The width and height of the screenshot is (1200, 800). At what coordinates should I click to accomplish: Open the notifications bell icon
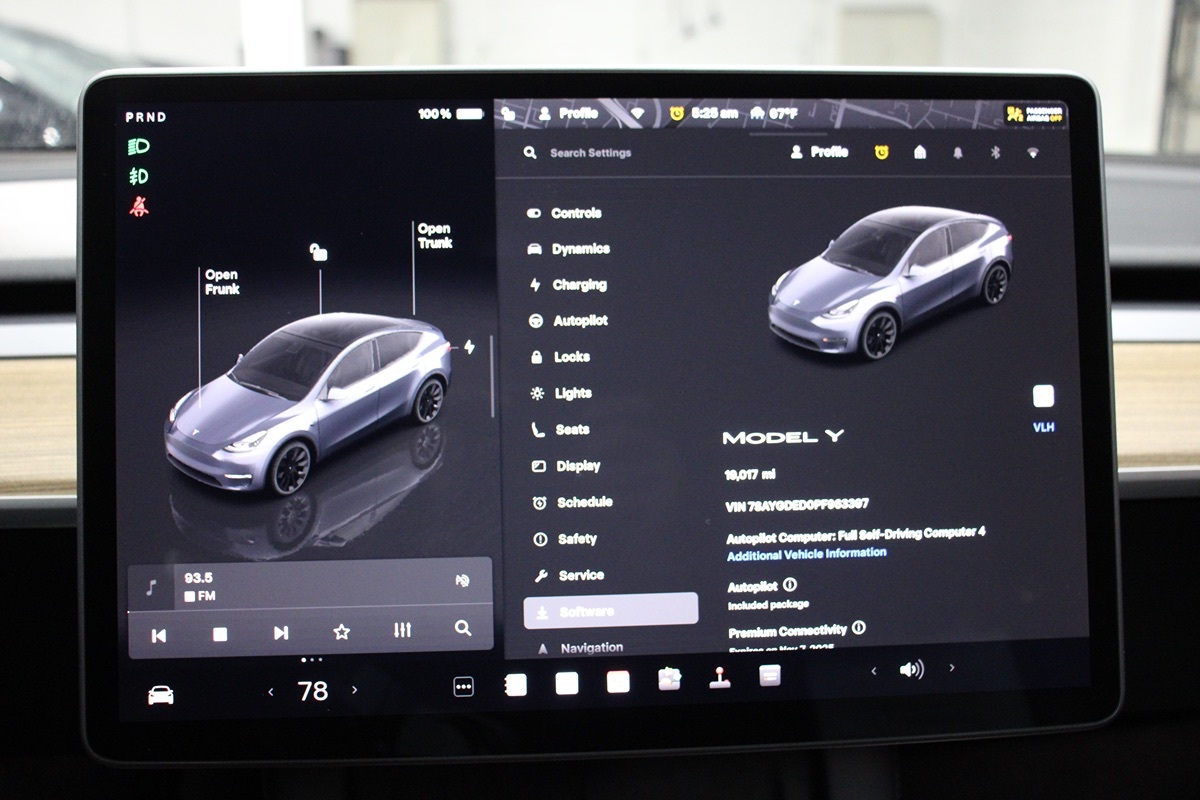(958, 153)
